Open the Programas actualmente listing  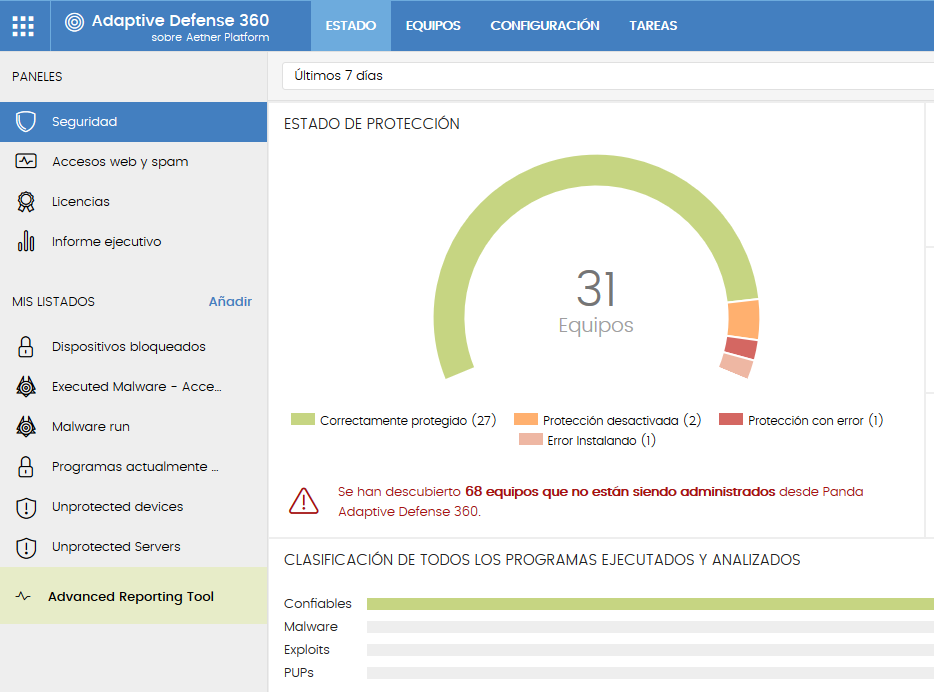point(133,466)
